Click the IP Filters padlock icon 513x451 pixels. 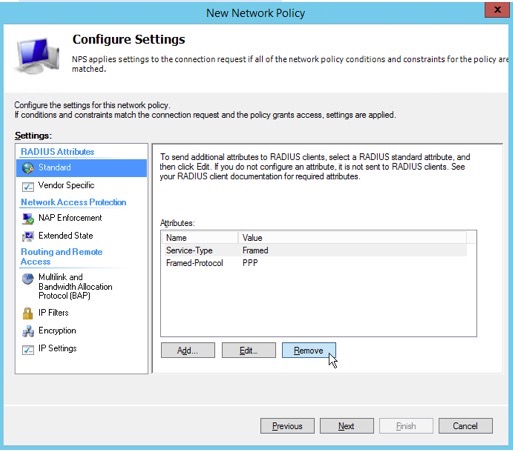pyautogui.click(x=28, y=313)
